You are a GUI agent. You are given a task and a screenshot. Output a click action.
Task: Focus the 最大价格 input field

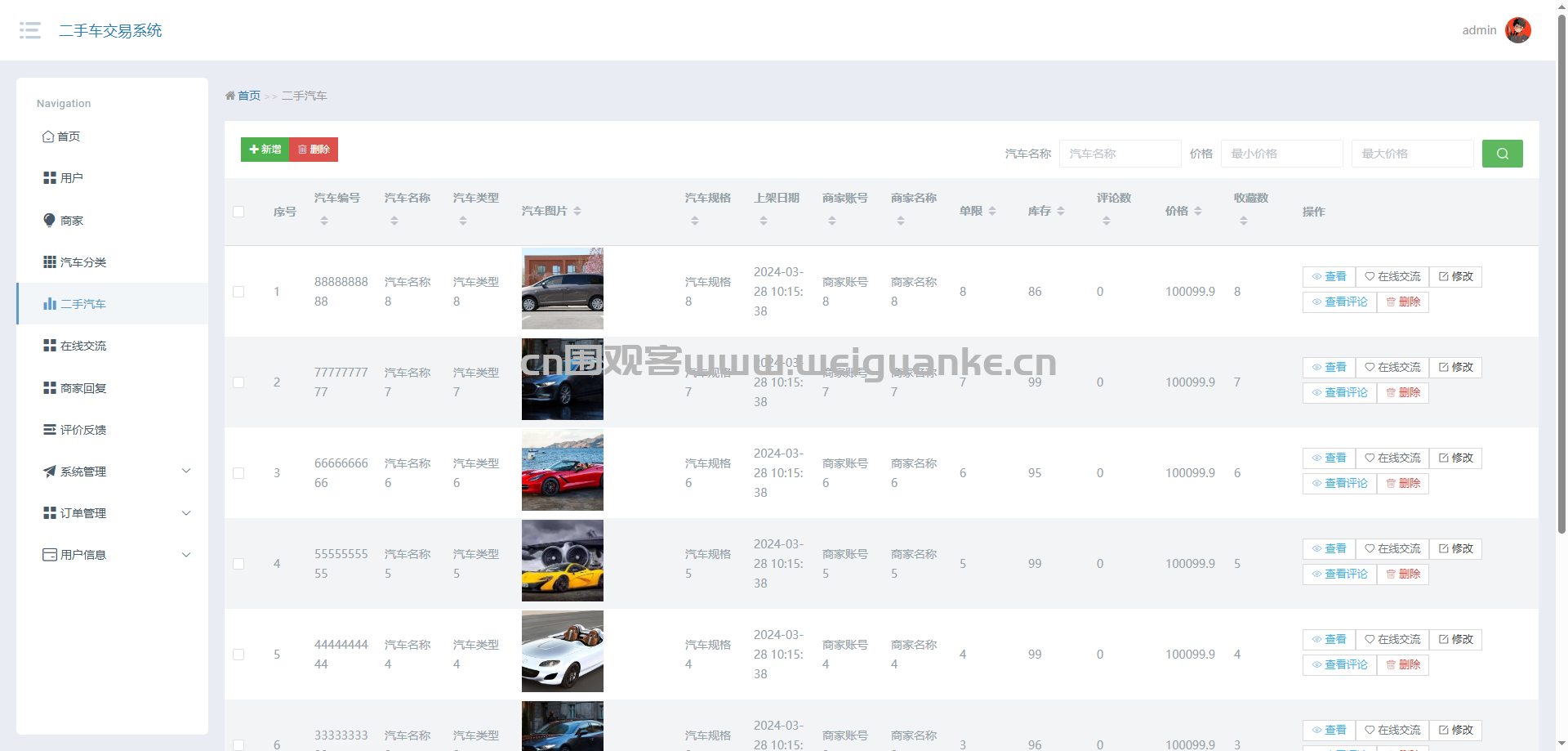click(1412, 154)
